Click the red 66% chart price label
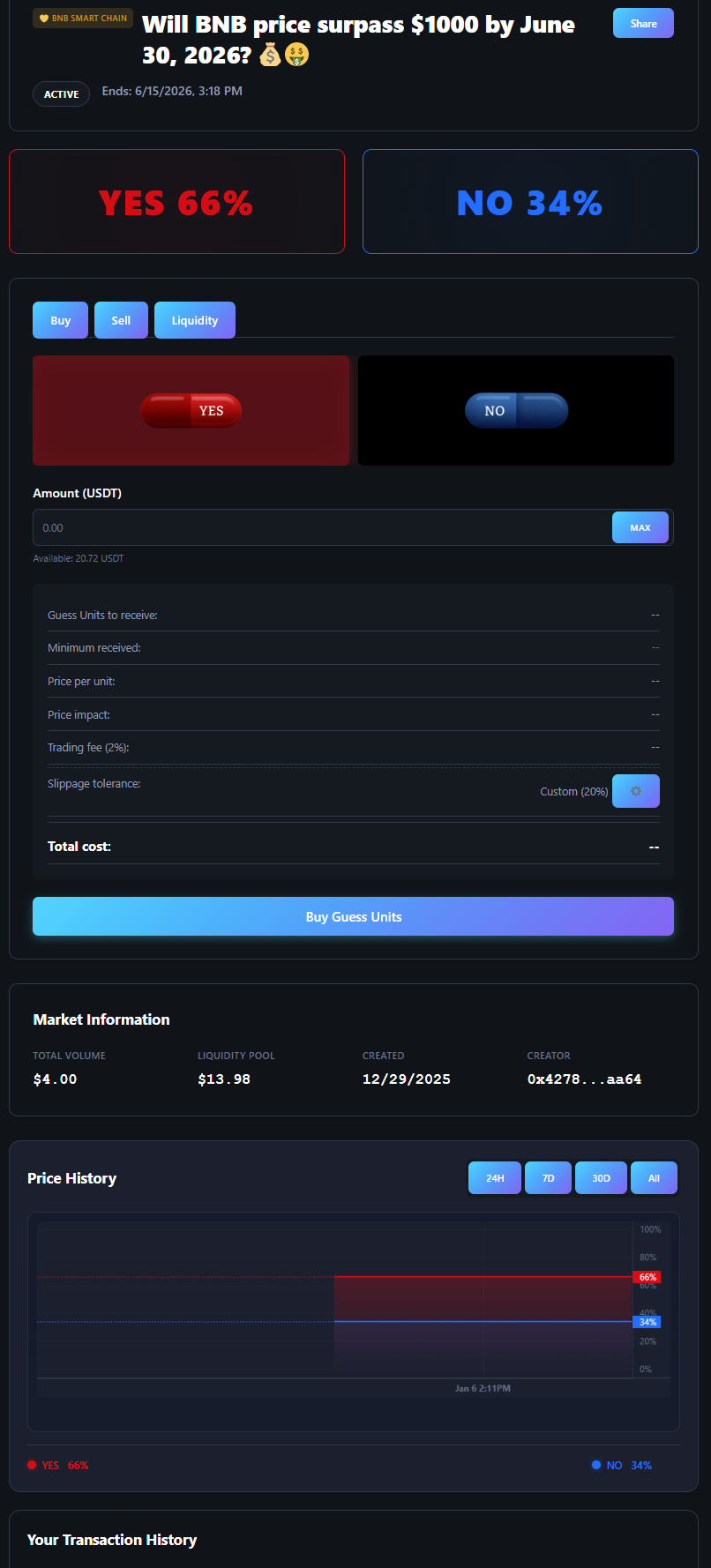Viewport: 711px width, 1568px height. pyautogui.click(x=647, y=1277)
